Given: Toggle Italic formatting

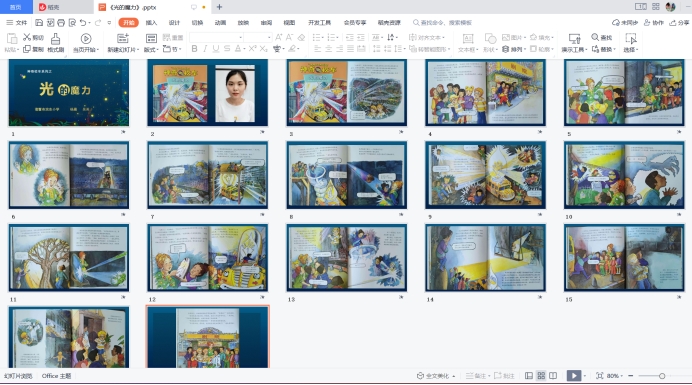Looking at the screenshot, I should coord(205,49).
